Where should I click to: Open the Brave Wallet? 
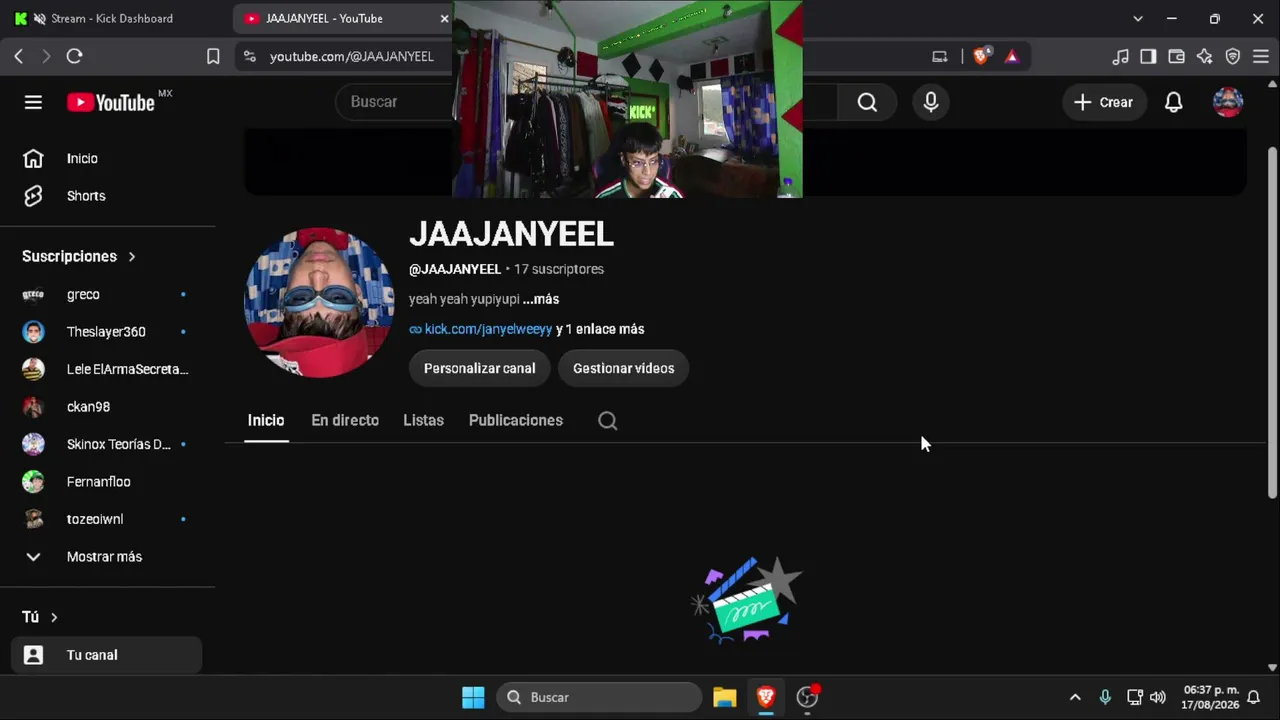click(x=1177, y=57)
